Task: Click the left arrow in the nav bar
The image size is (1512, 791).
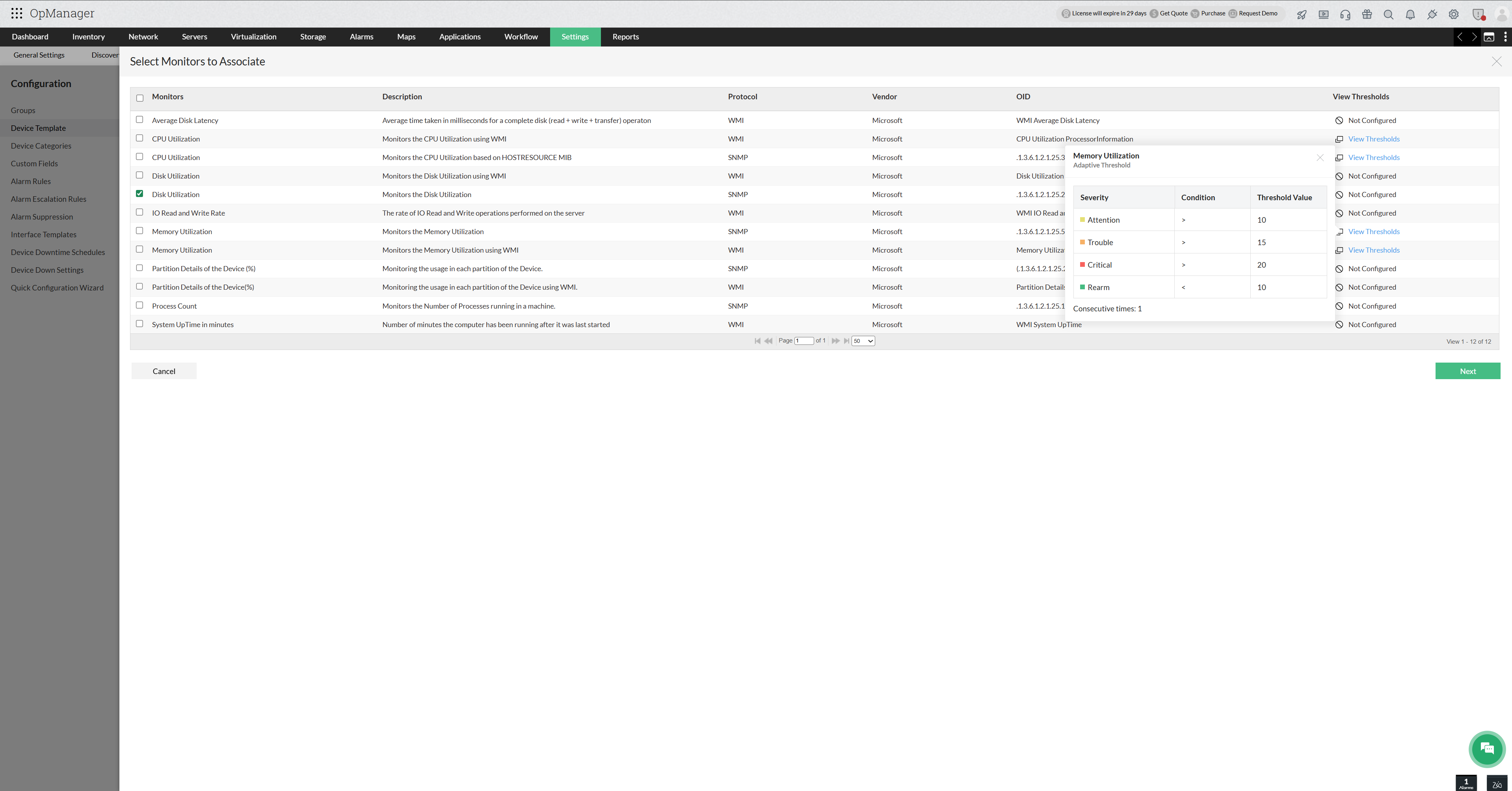Action: tap(1460, 36)
